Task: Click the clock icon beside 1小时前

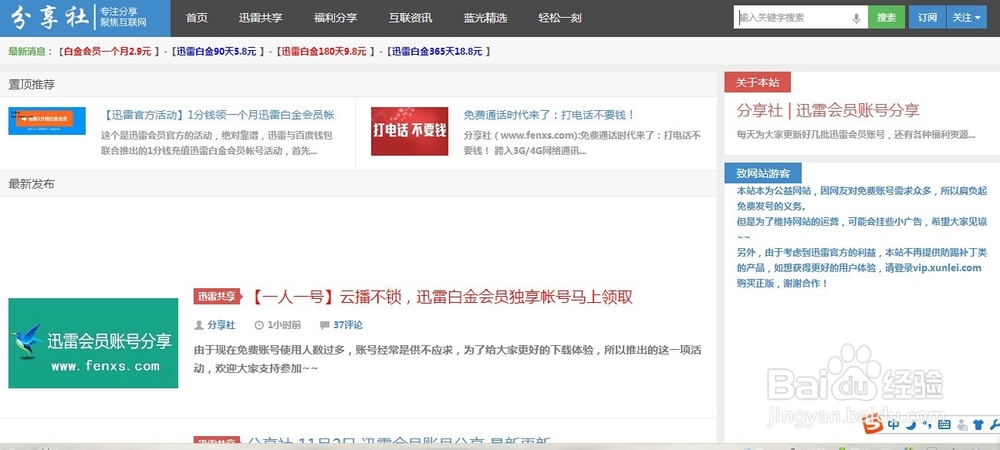Action: click(x=259, y=325)
